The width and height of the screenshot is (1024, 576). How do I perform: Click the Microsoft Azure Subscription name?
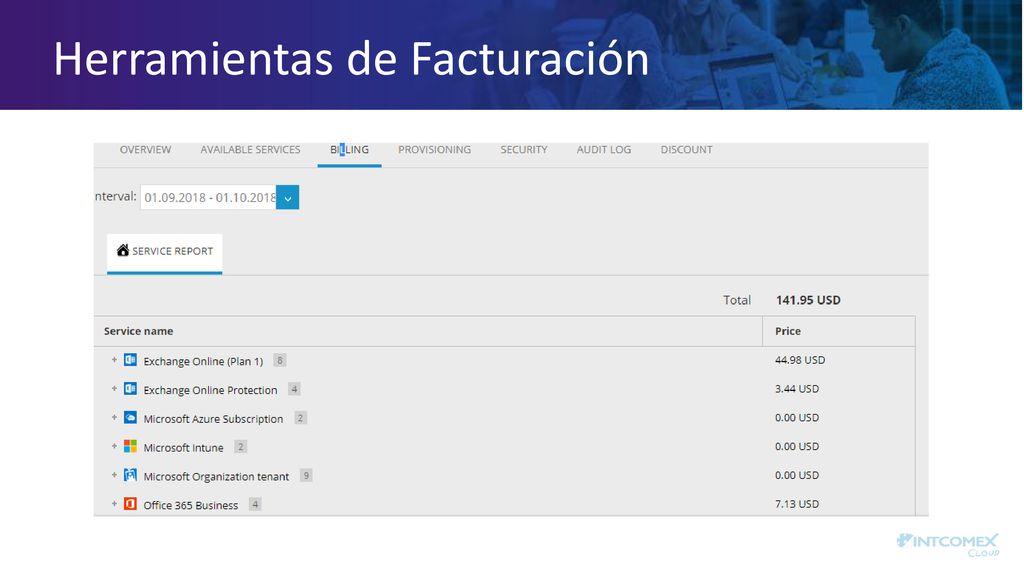coord(214,419)
